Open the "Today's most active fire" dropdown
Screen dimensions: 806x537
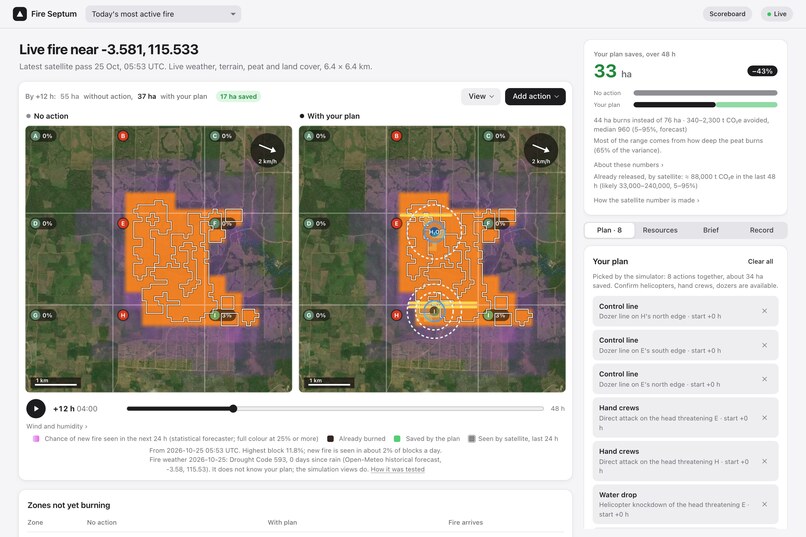pos(163,14)
